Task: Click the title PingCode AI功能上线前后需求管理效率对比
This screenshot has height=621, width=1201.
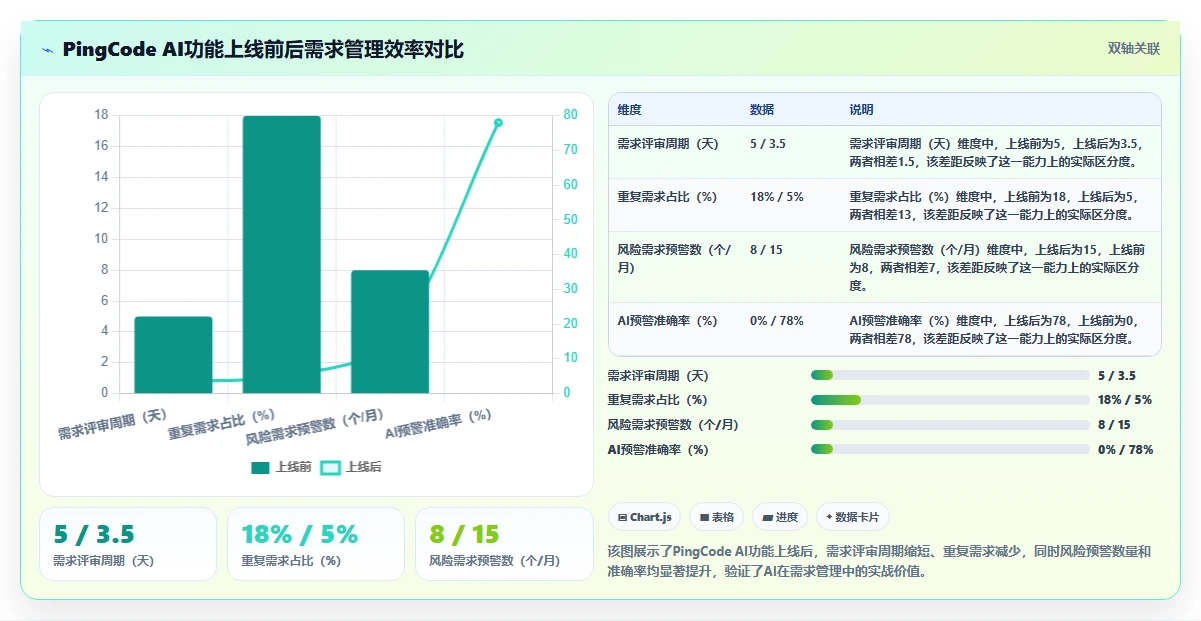Action: (x=263, y=49)
